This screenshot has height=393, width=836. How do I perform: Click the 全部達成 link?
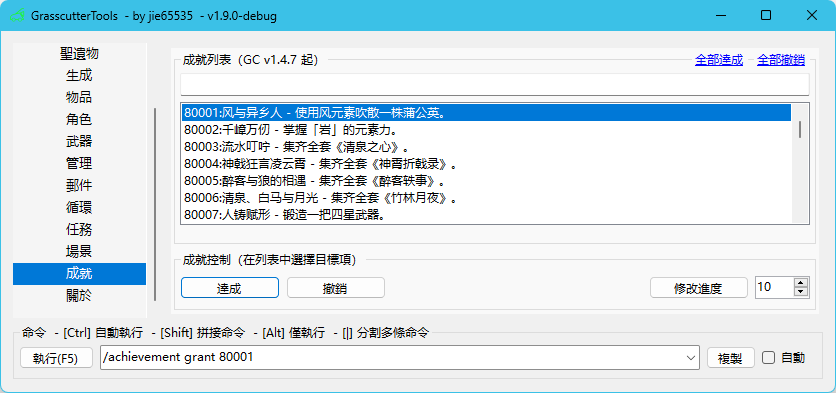click(719, 60)
